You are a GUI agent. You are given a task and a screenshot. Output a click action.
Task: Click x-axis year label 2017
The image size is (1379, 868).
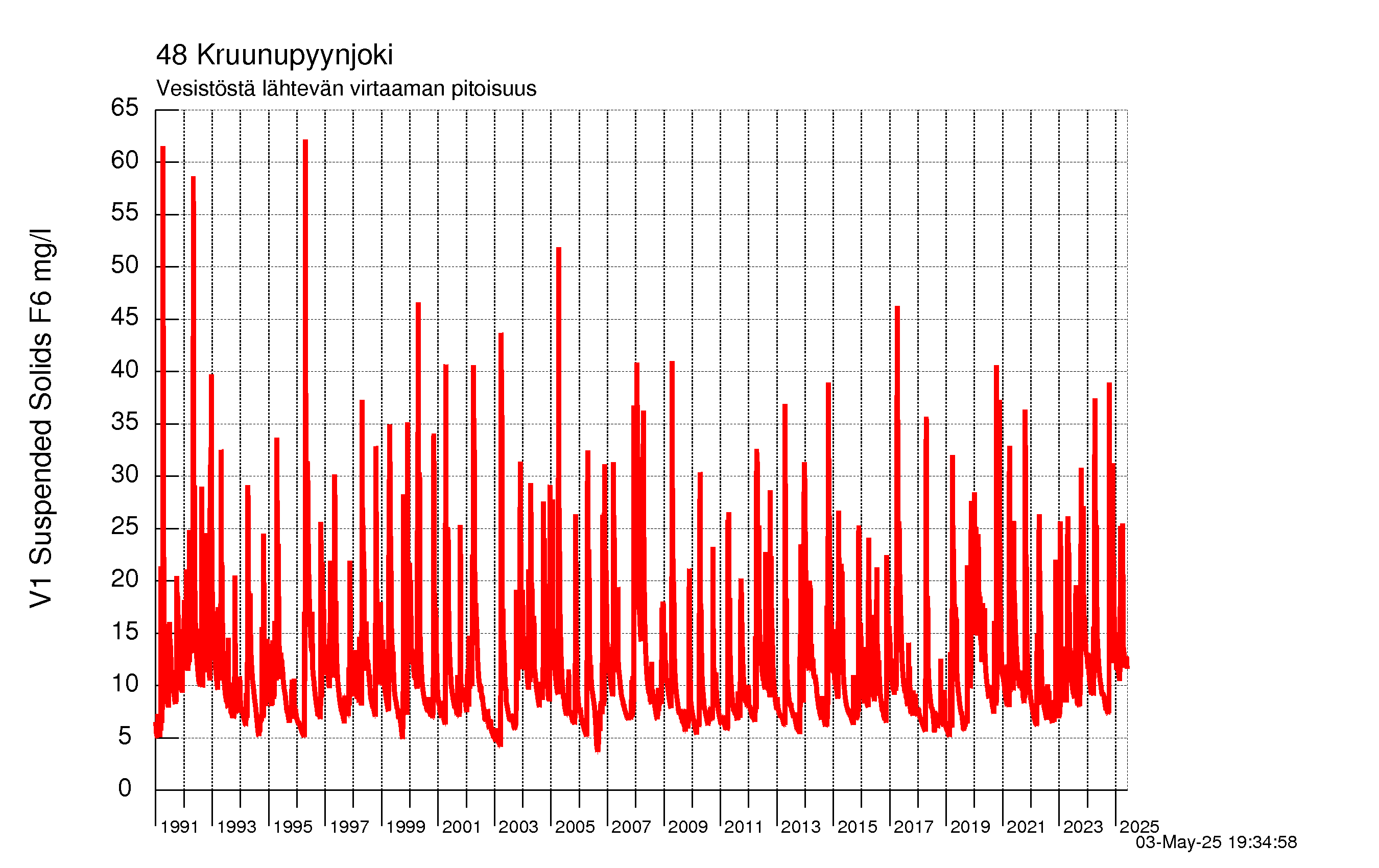913,827
